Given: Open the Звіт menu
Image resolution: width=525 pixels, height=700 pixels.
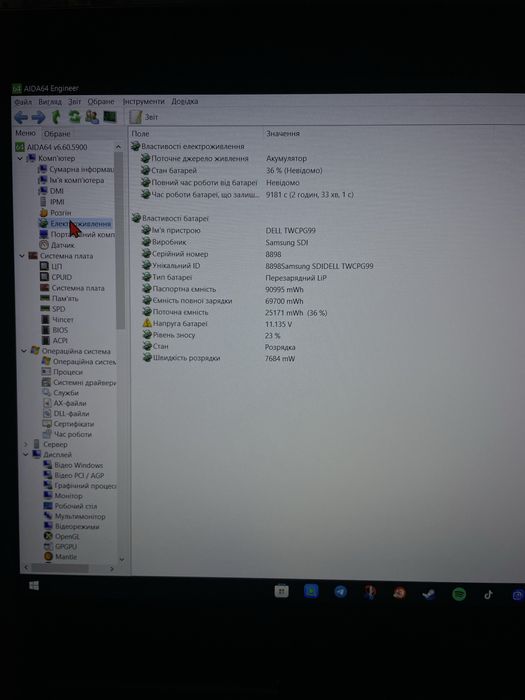Looking at the screenshot, I should tap(75, 102).
